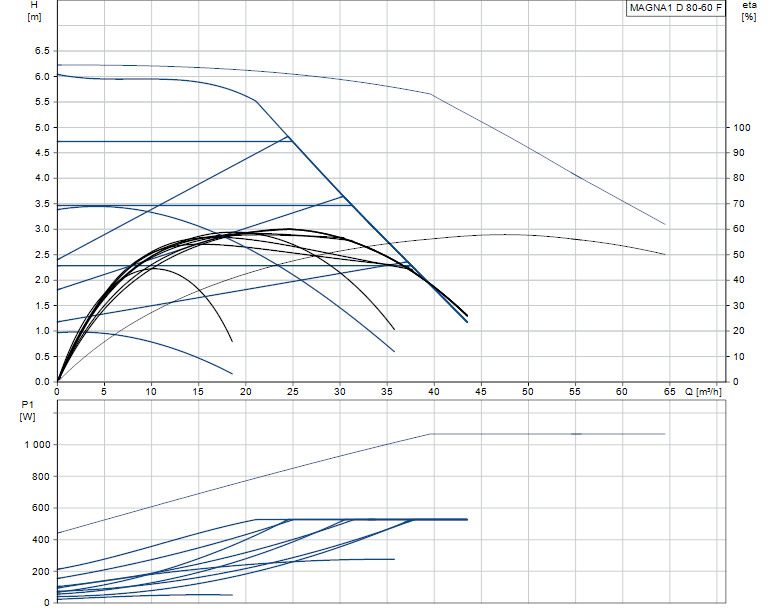The width and height of the screenshot is (774, 611).
Task: Select the 60 tick on the eta axis
Action: pyautogui.click(x=738, y=229)
